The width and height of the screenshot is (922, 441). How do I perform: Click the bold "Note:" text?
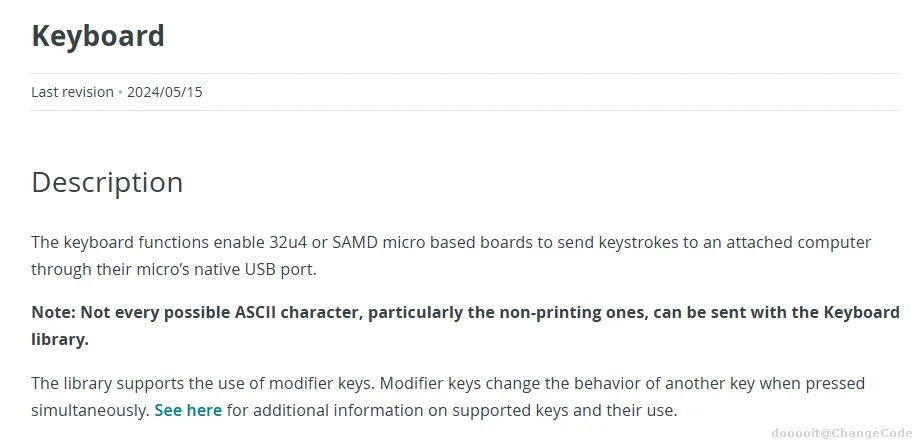click(54, 312)
